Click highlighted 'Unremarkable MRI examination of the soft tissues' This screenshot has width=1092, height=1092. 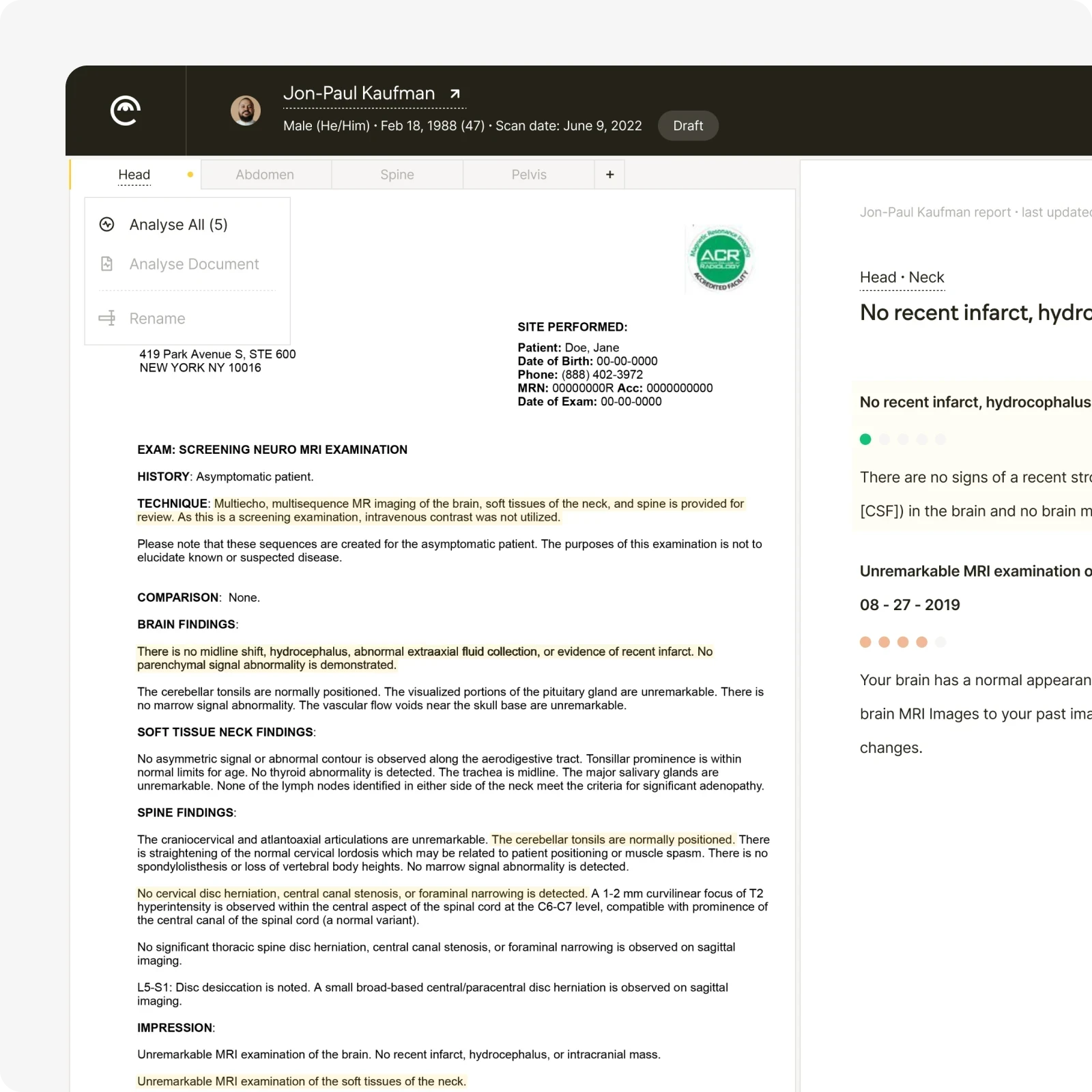302,1082
